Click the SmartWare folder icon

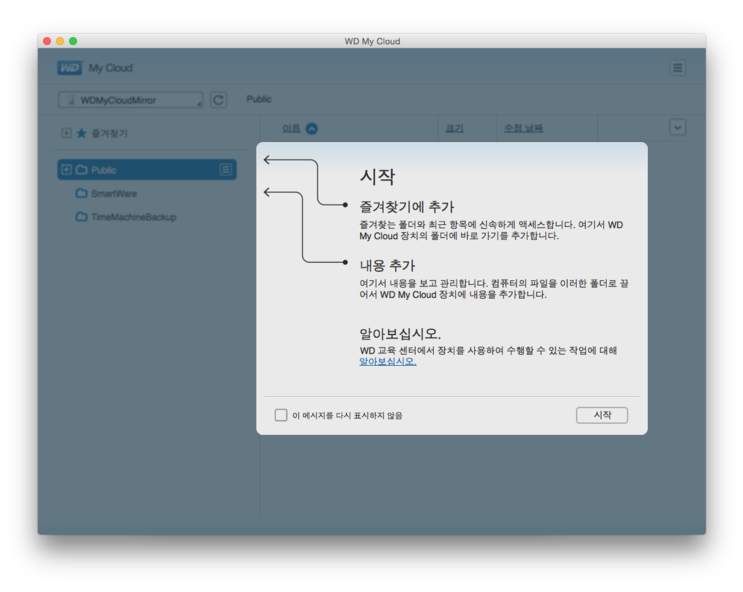(x=82, y=193)
